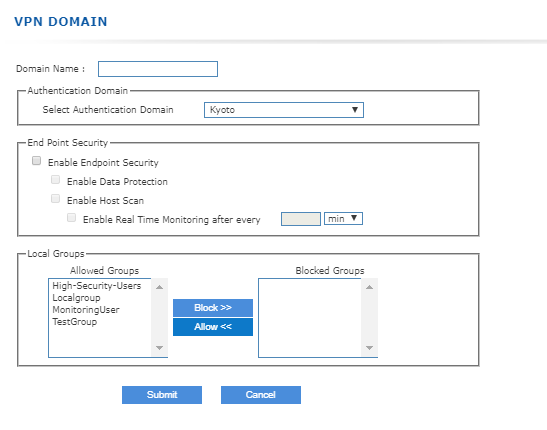This screenshot has height=430, width=547.
Task: Click the Allow << button
Action: (213, 327)
